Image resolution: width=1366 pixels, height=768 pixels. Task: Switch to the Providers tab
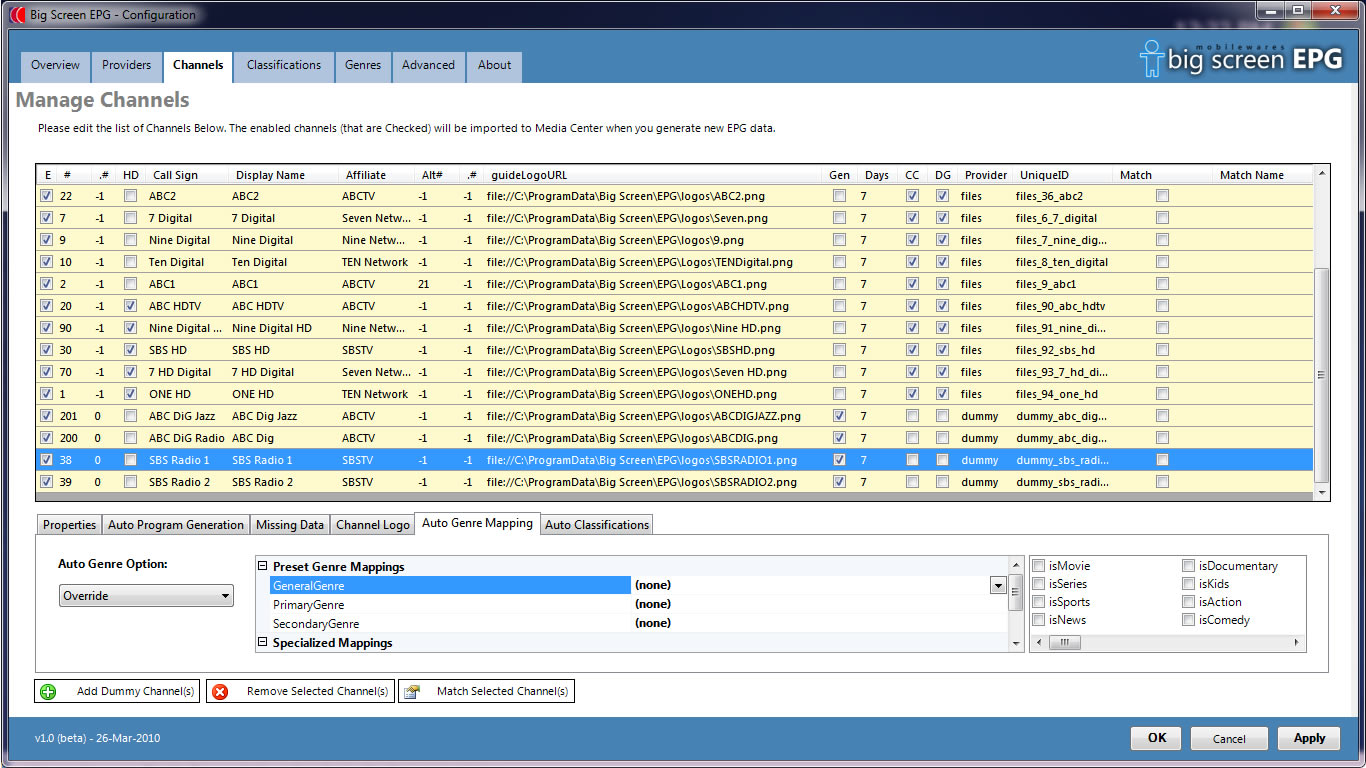coord(126,66)
